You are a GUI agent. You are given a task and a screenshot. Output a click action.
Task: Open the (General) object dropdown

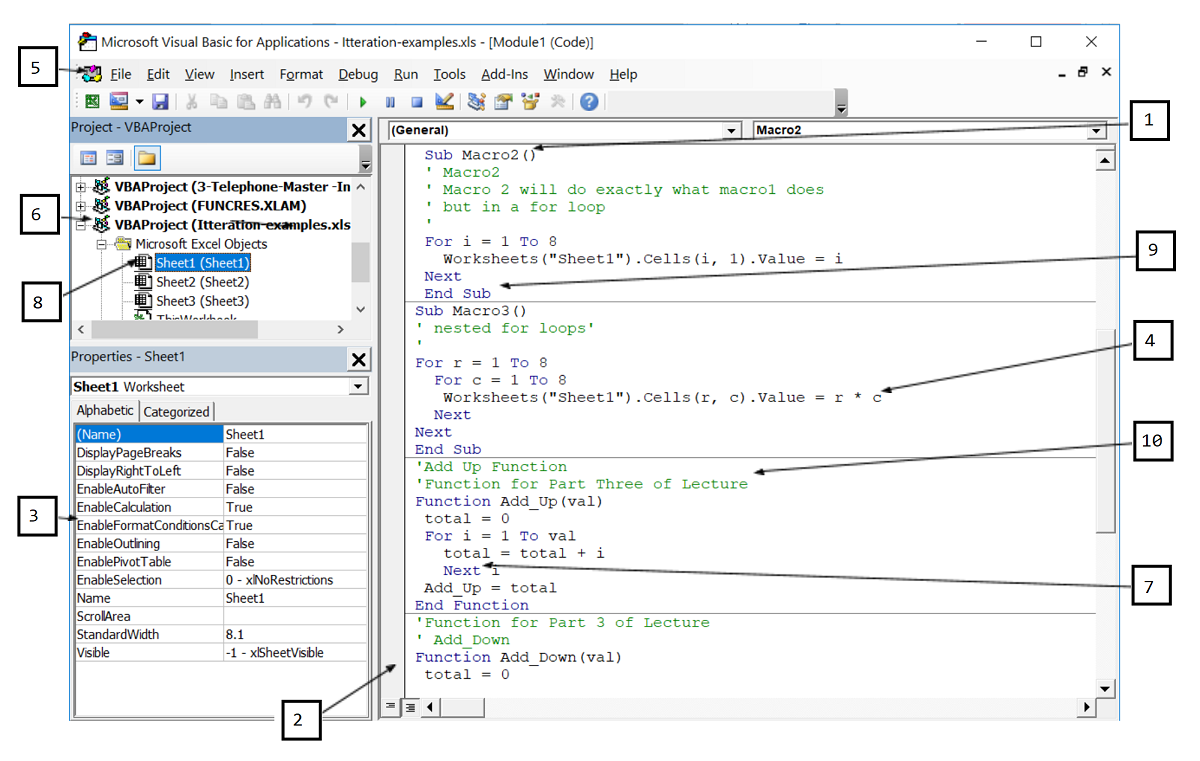[731, 131]
